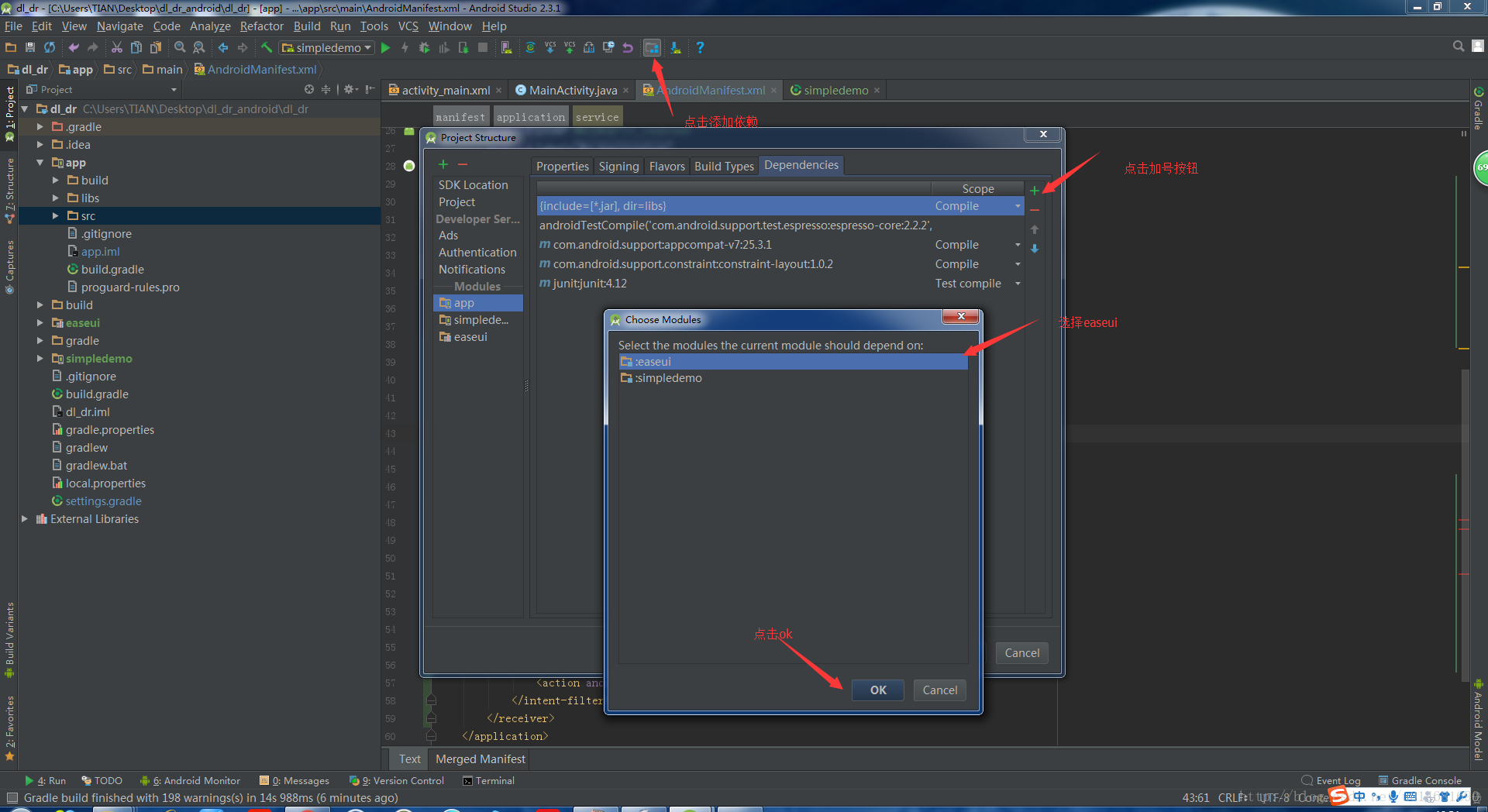The height and width of the screenshot is (812, 1488).
Task: Expand the src folder in tree
Action: [55, 216]
